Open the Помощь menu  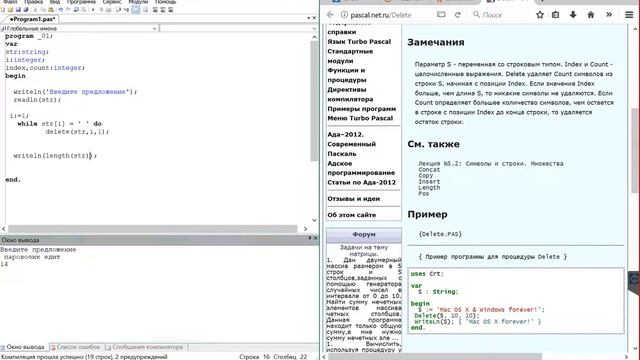165,2
